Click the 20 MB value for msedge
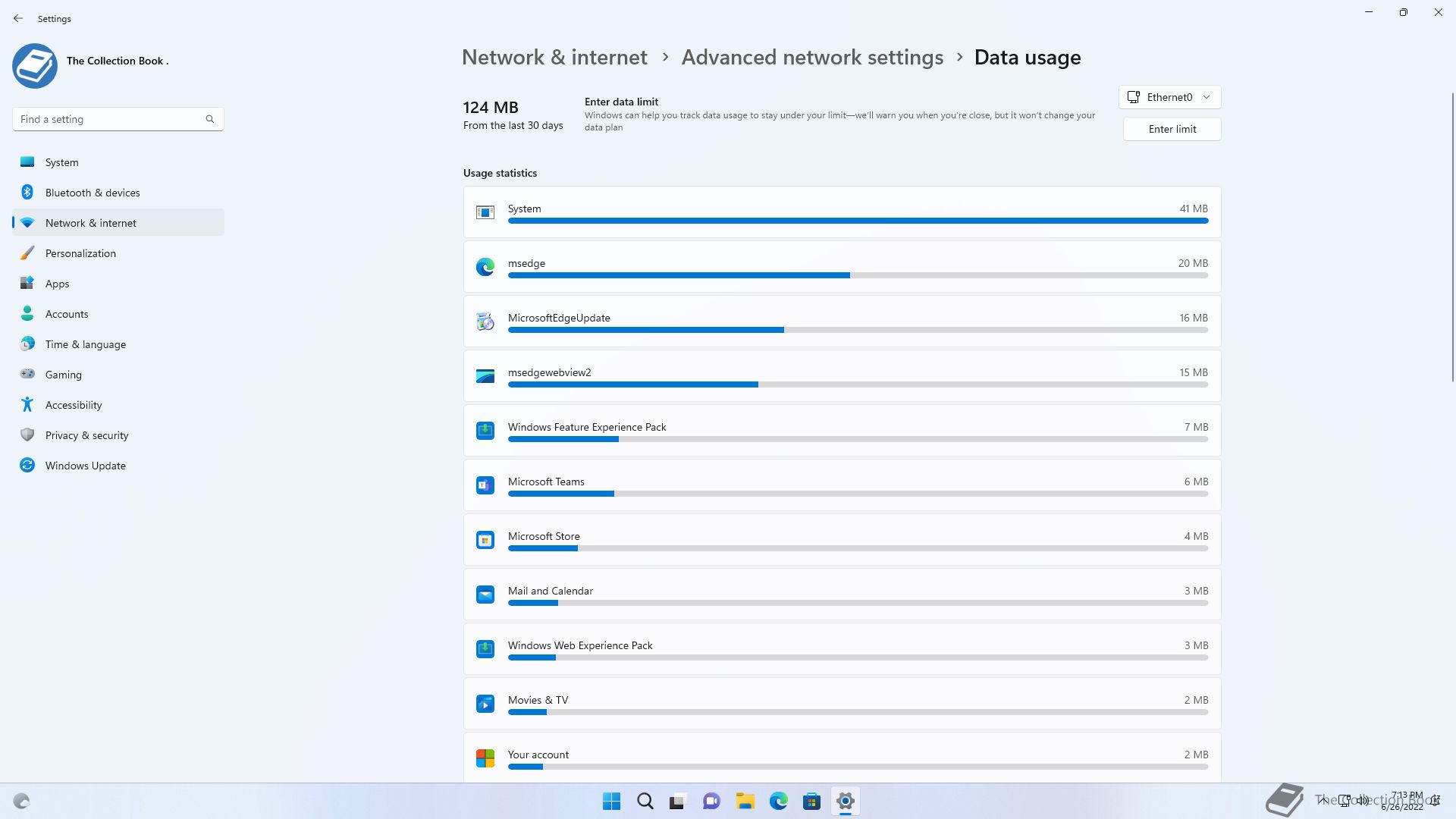Screen dimensions: 1456x819 point(1193,263)
